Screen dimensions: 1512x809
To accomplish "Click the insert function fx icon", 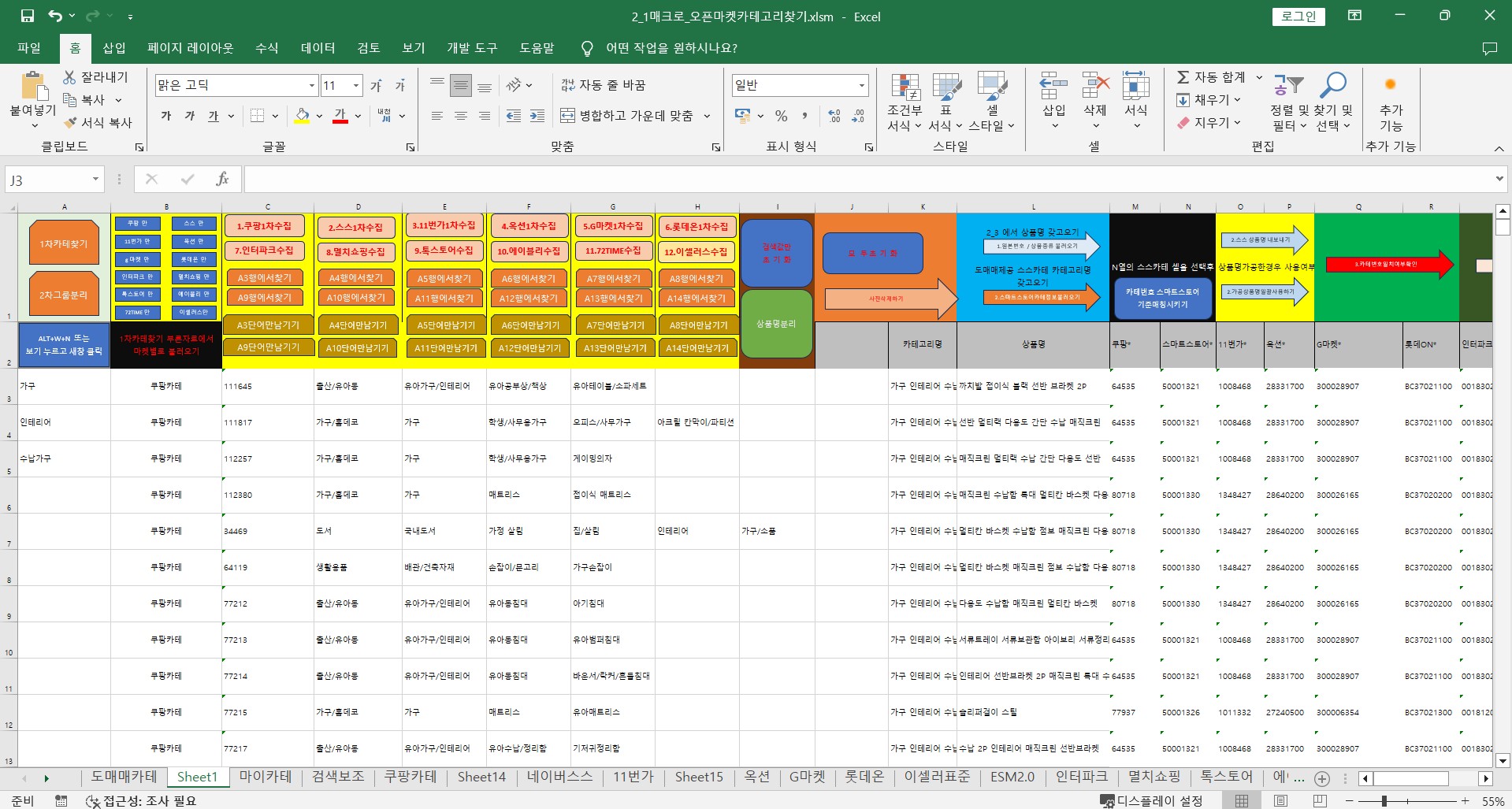I will [222, 180].
